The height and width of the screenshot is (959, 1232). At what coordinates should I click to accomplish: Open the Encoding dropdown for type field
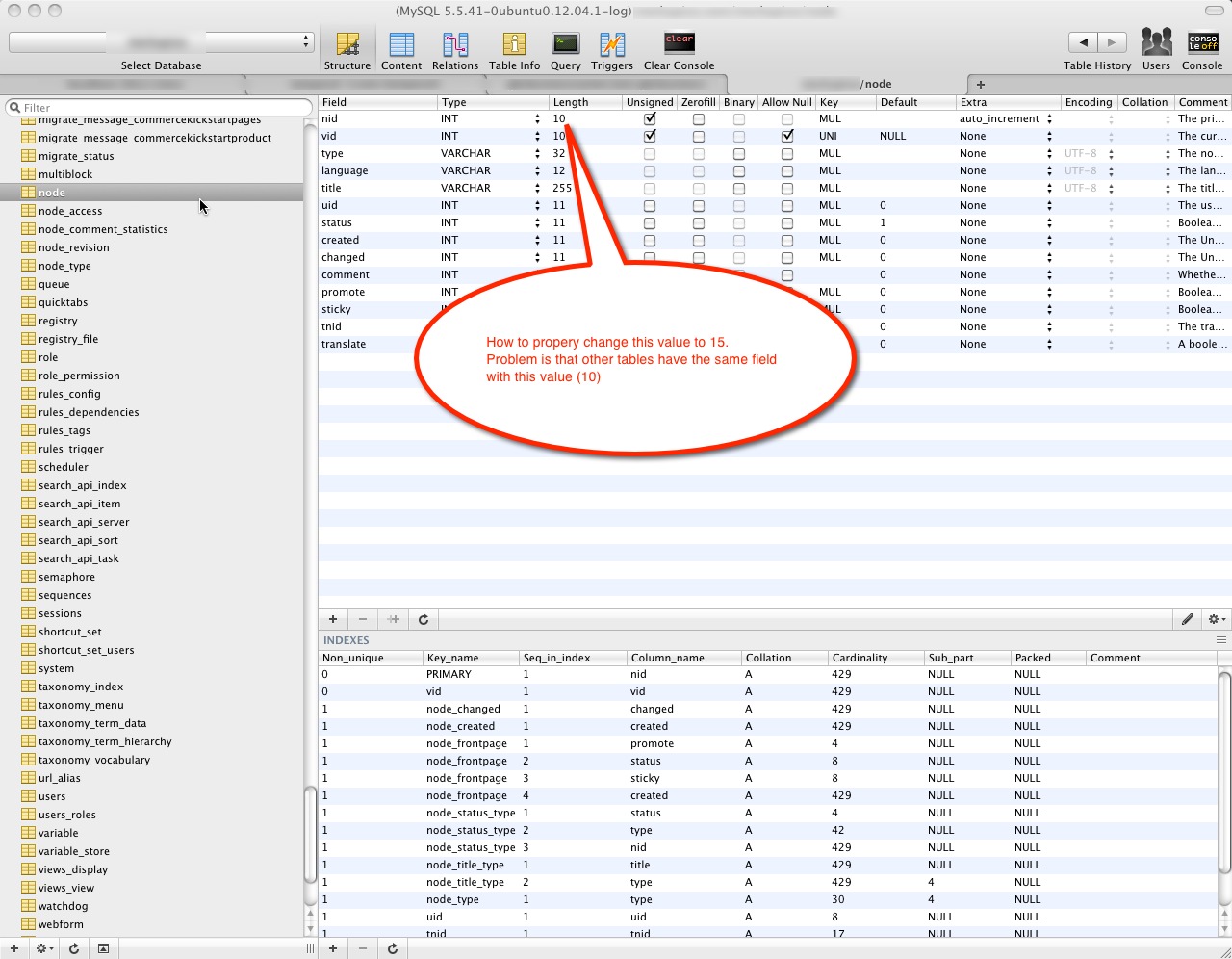click(x=1111, y=154)
